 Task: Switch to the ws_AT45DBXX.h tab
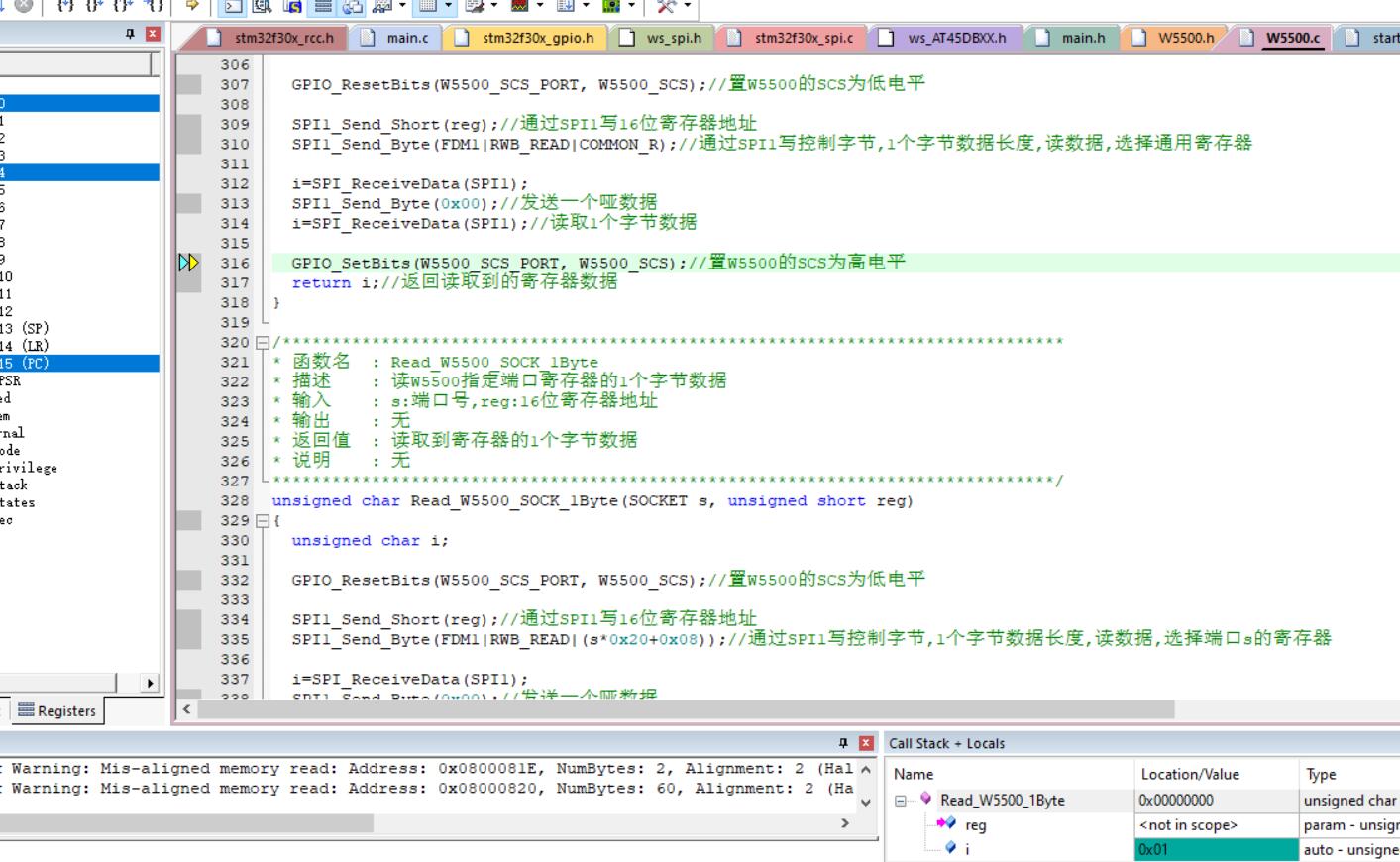pyautogui.click(x=945, y=38)
